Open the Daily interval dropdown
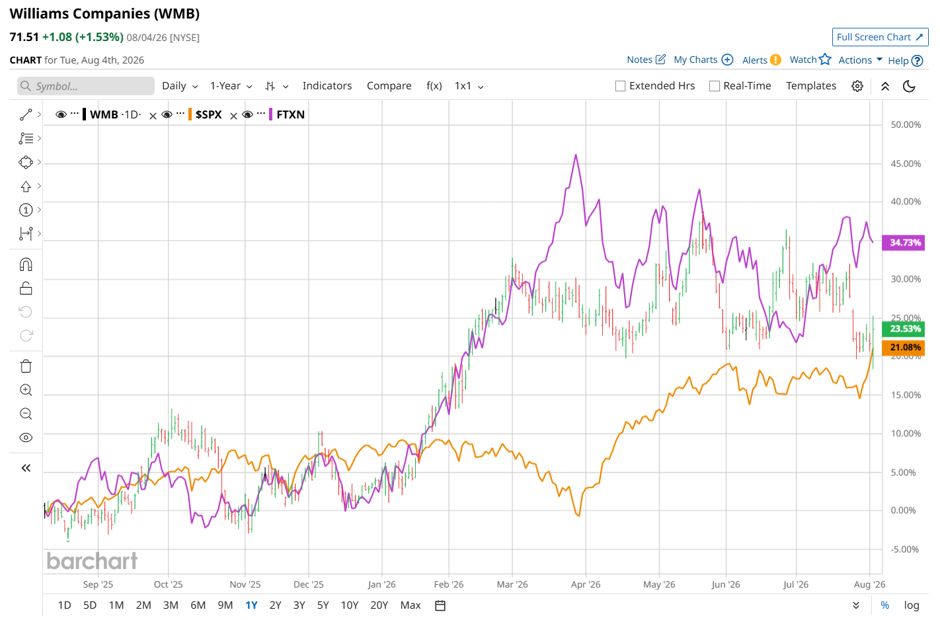940x620 pixels. (179, 86)
